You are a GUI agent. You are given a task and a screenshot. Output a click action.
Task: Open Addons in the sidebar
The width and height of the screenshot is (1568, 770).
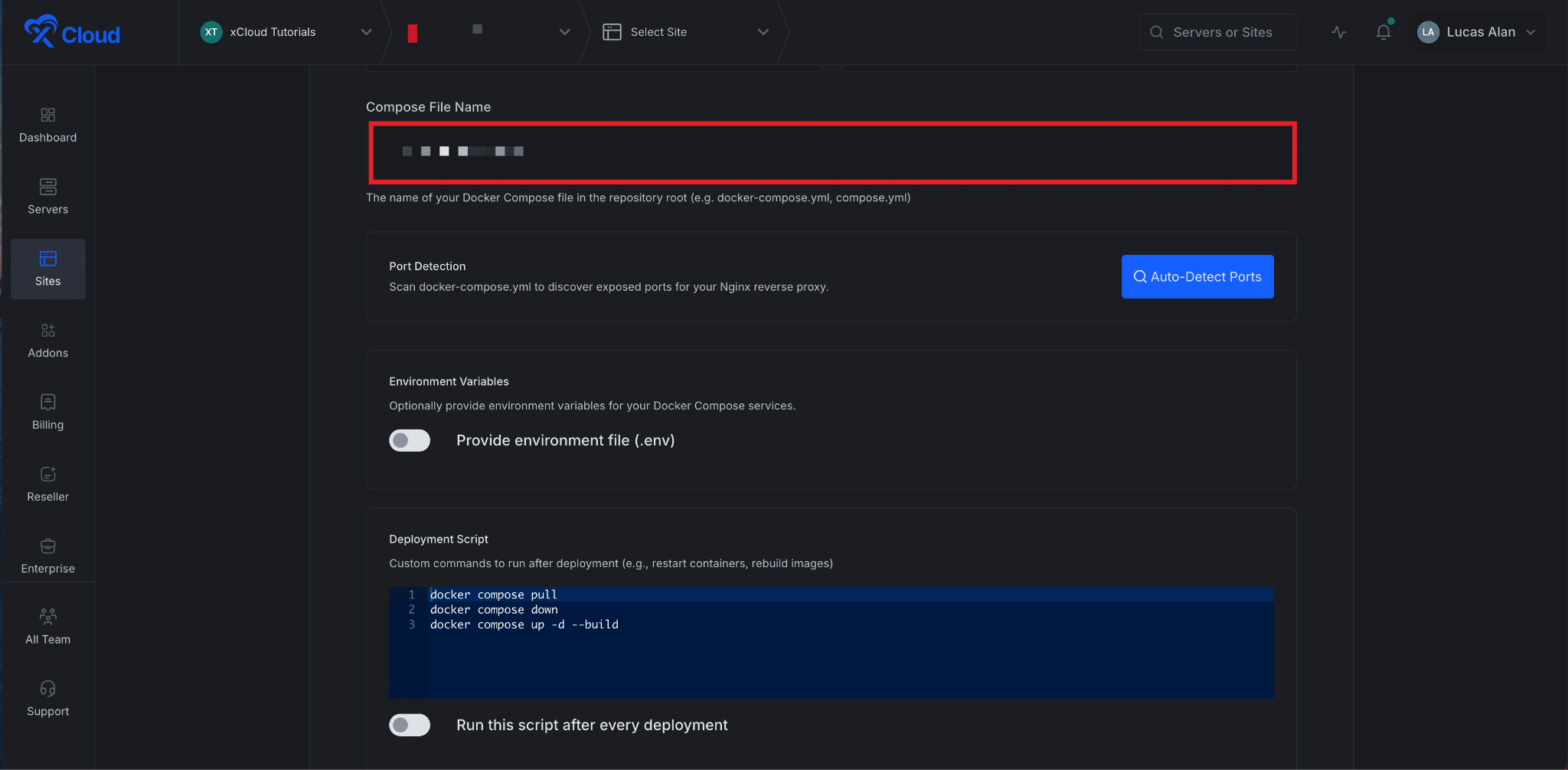[x=47, y=341]
